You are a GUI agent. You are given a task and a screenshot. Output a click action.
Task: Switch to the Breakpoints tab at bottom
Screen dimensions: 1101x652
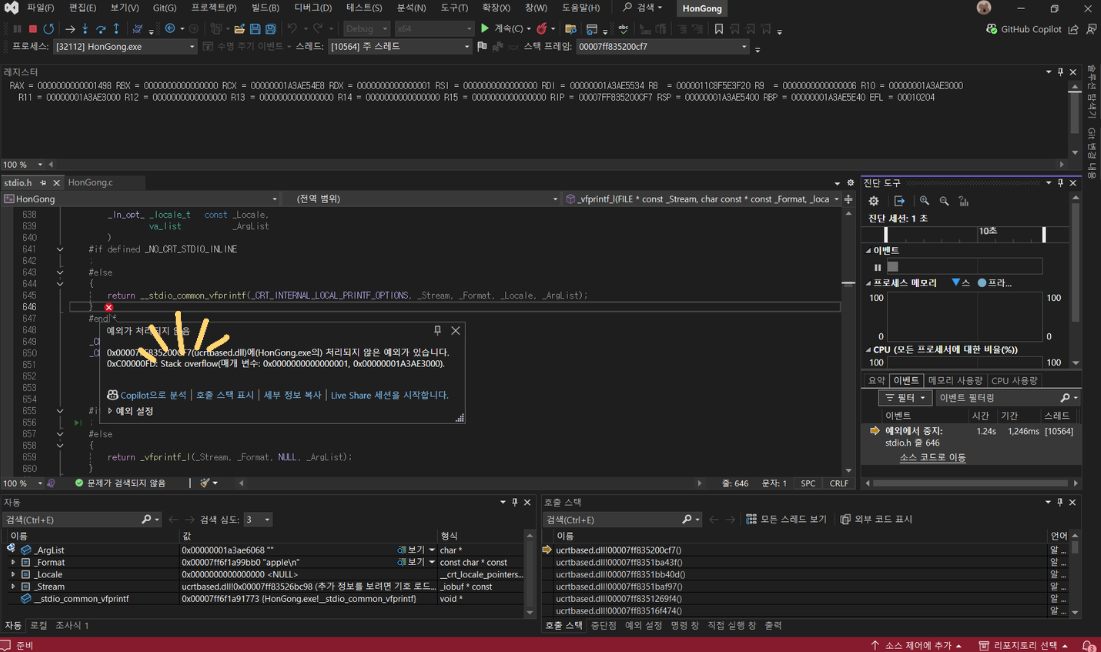[x=603, y=625]
